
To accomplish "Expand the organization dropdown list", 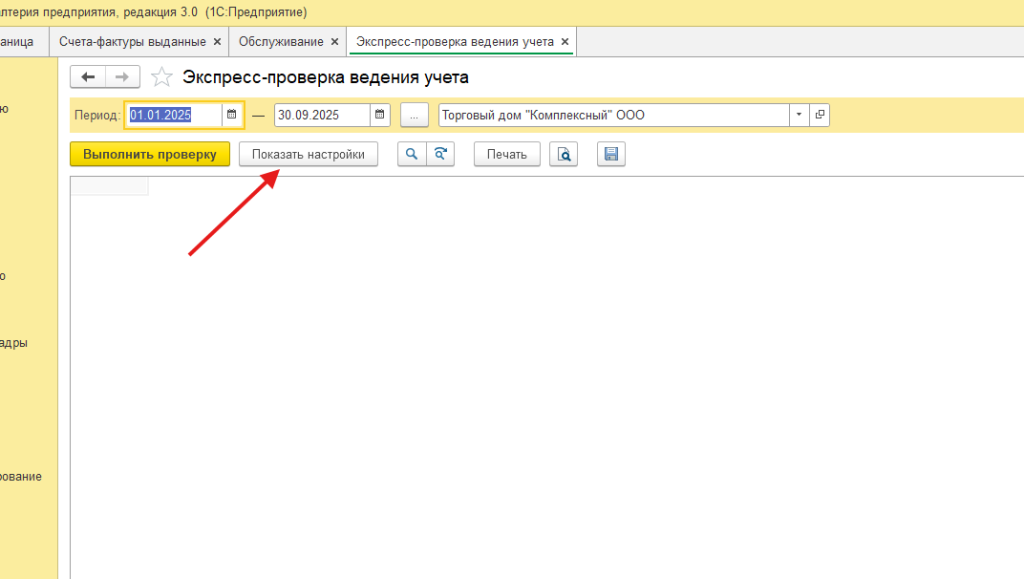I will coord(799,115).
